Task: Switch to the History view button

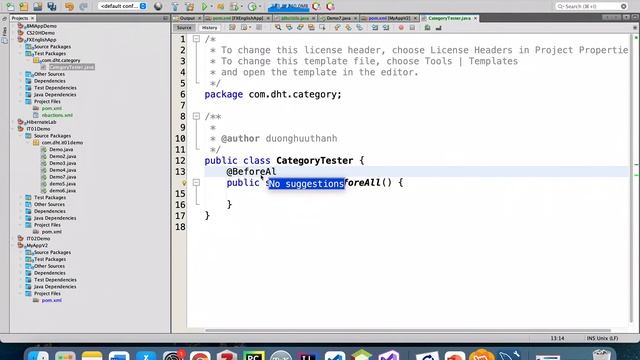Action: (209, 28)
